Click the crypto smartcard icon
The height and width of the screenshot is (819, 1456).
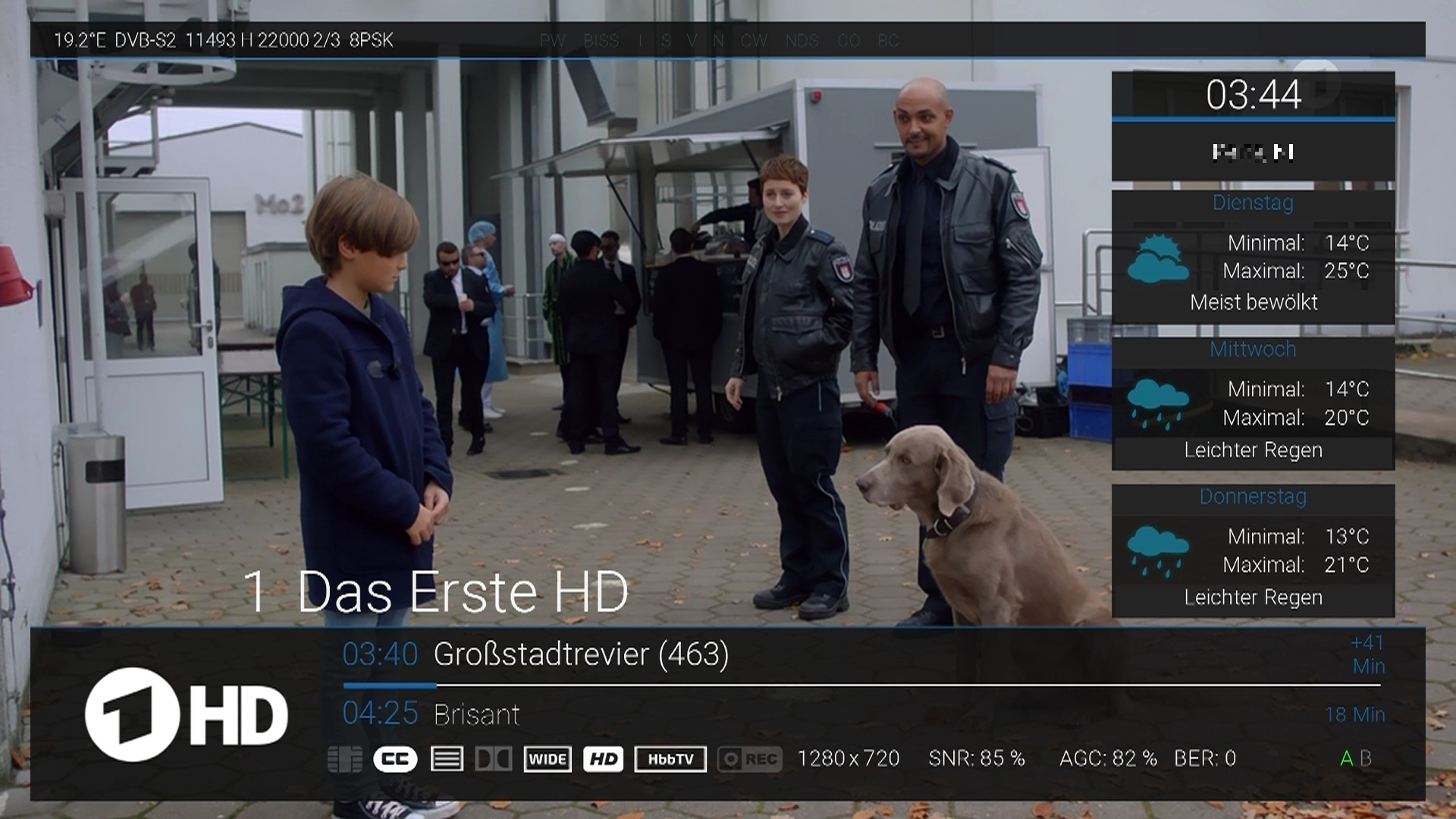(x=345, y=759)
